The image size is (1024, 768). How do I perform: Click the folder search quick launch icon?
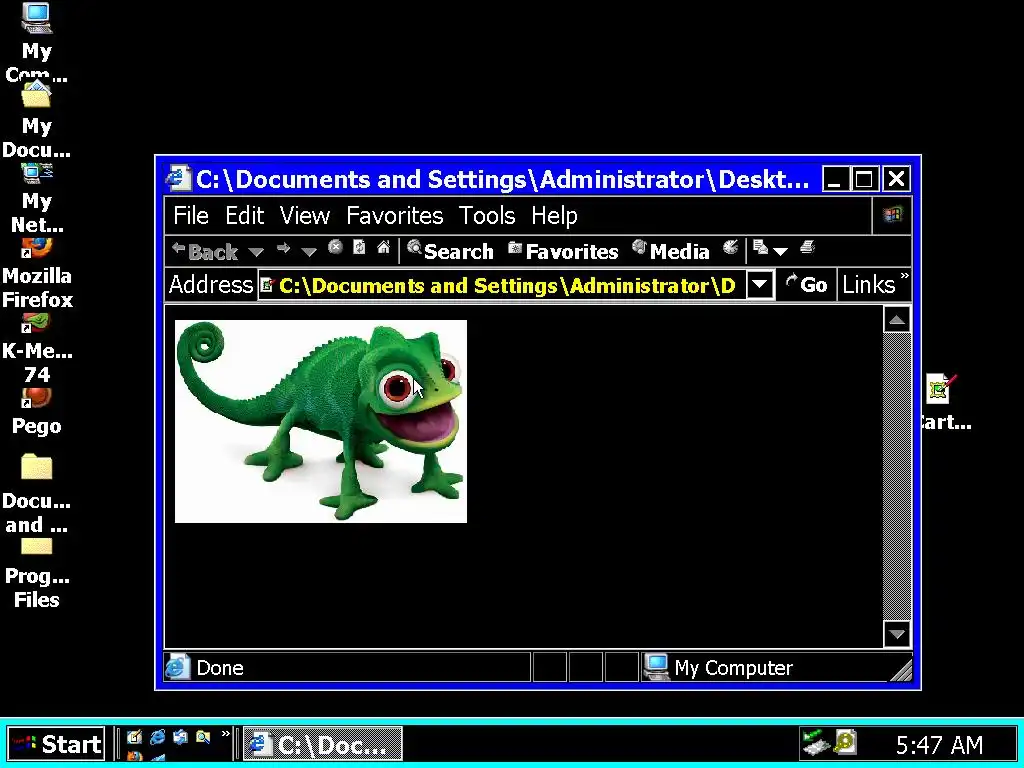coord(203,737)
